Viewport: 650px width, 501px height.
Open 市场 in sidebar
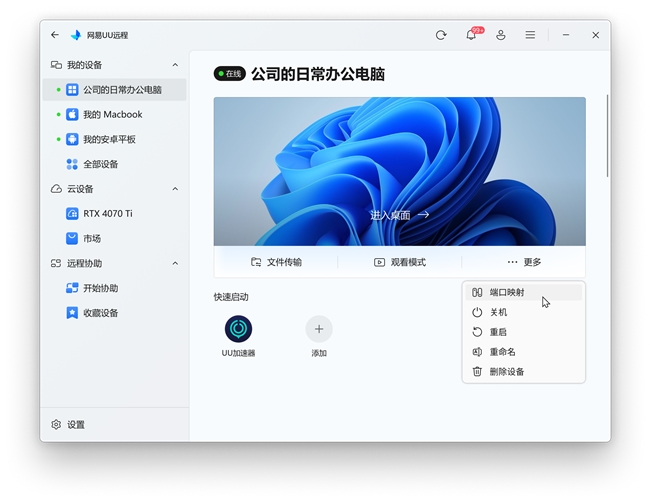[x=114, y=238]
